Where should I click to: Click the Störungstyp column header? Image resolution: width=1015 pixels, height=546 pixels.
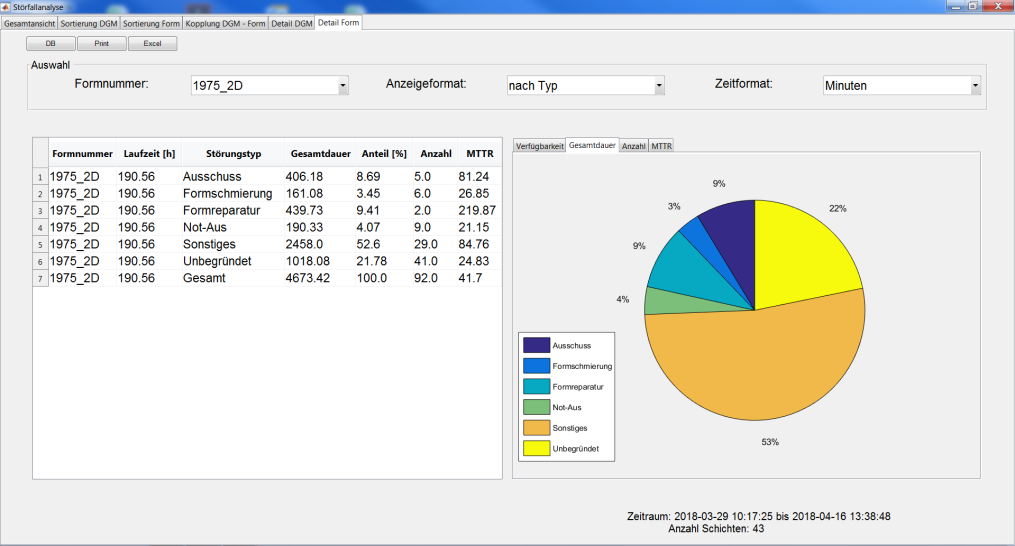point(233,154)
